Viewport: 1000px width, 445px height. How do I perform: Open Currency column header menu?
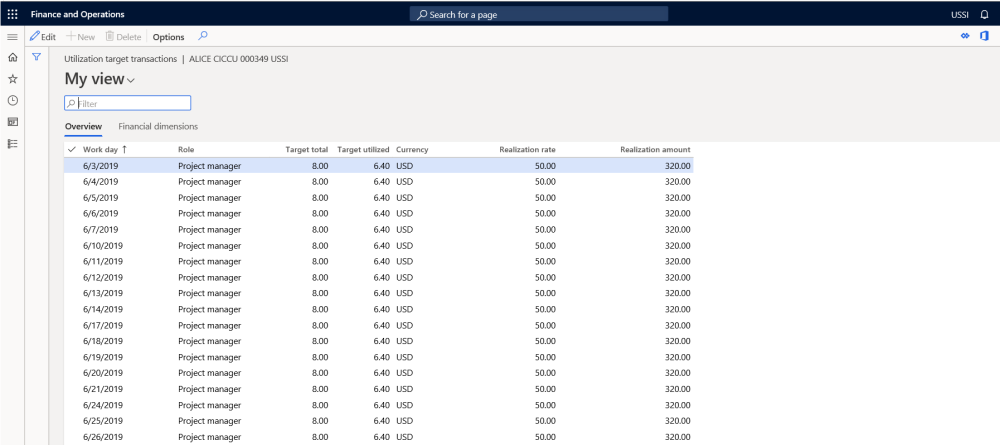click(x=412, y=149)
